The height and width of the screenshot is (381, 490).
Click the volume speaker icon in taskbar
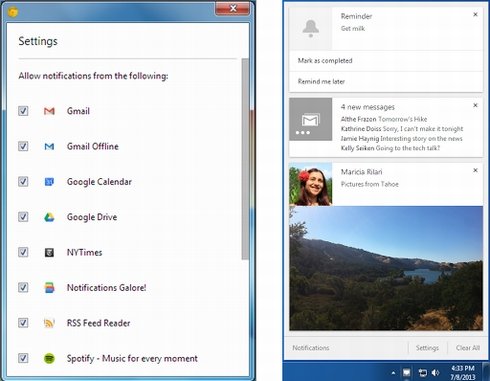point(435,372)
